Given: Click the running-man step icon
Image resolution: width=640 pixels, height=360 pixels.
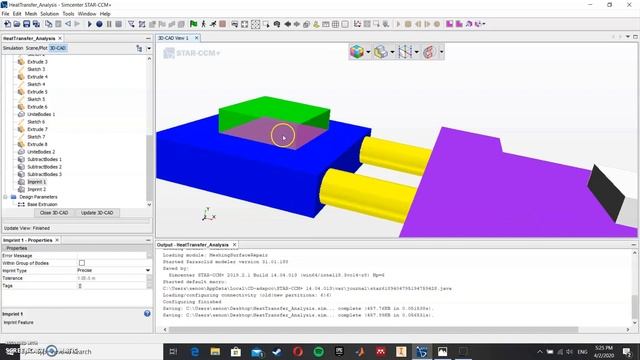Looking at the screenshot, I should pos(203,24).
